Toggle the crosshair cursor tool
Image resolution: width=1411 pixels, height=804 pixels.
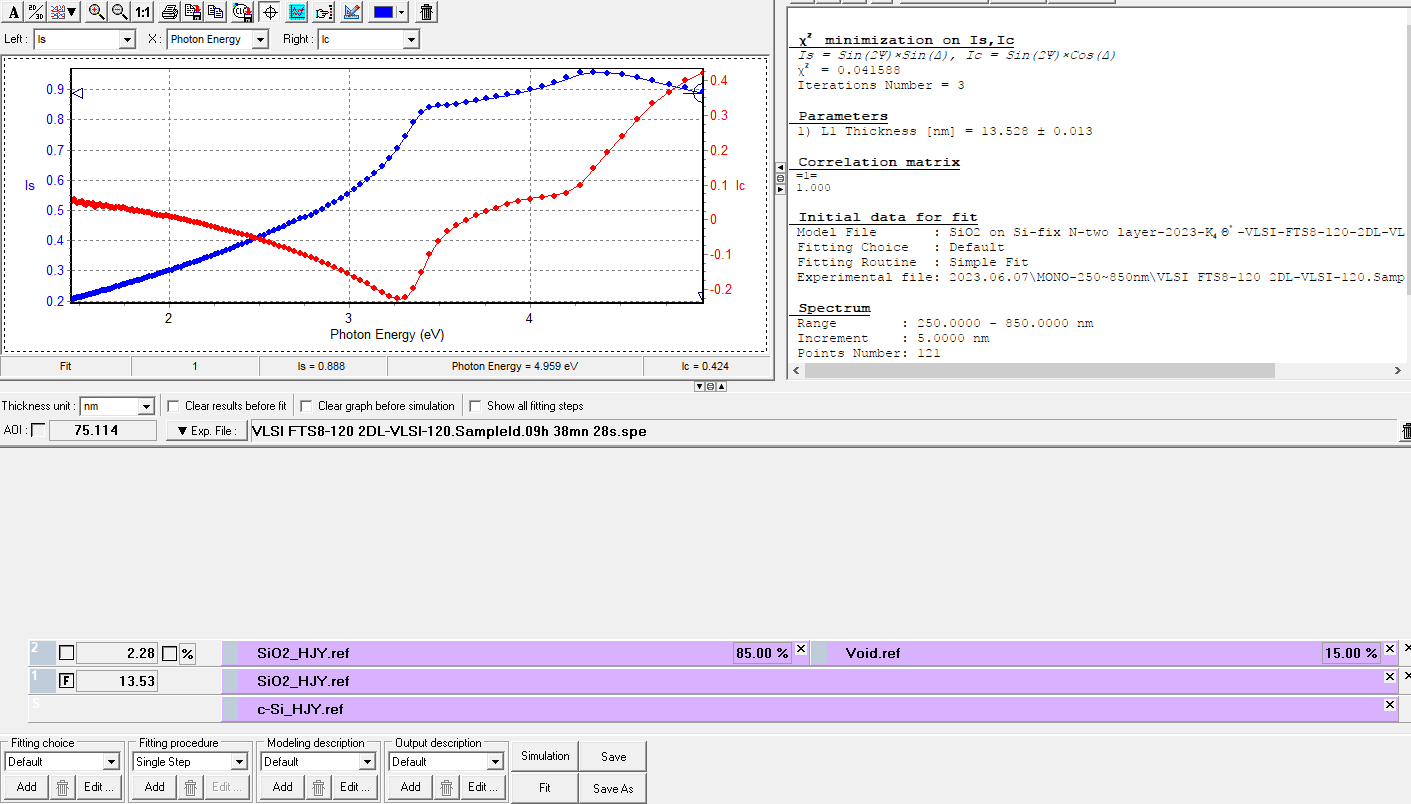coord(269,12)
